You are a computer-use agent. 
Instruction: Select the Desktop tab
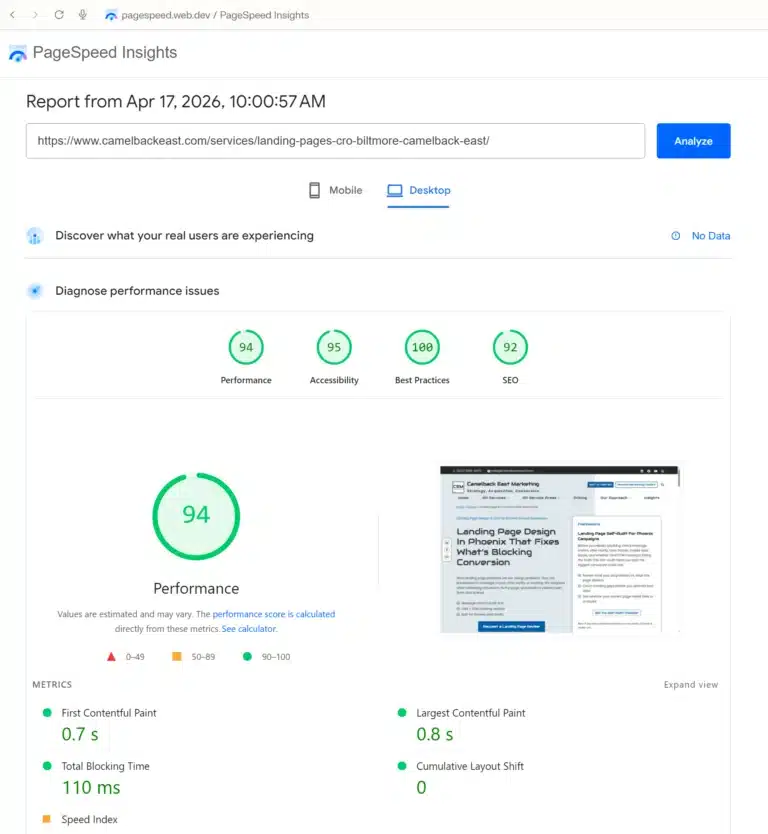(x=419, y=190)
